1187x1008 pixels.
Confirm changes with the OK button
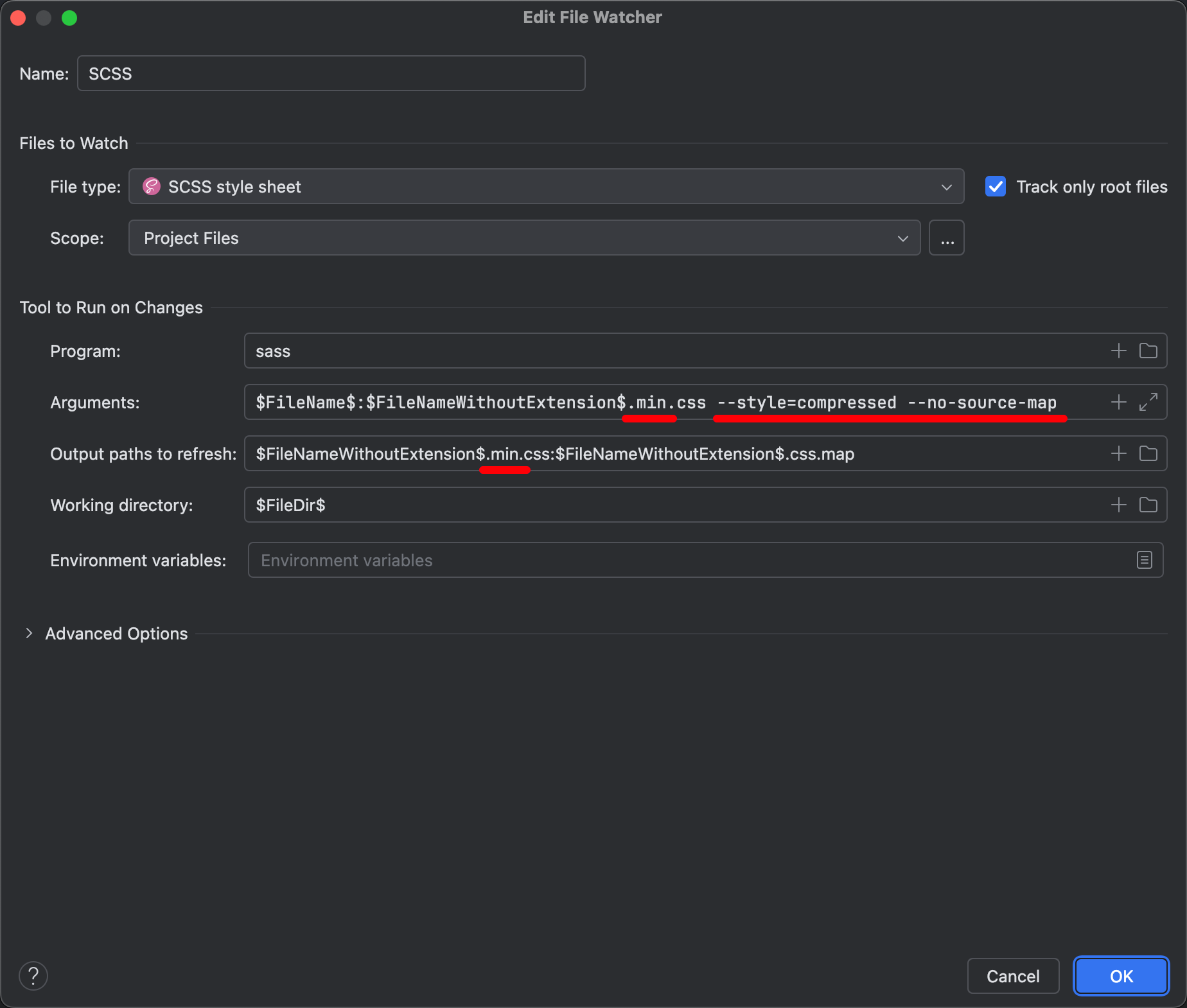(1121, 976)
